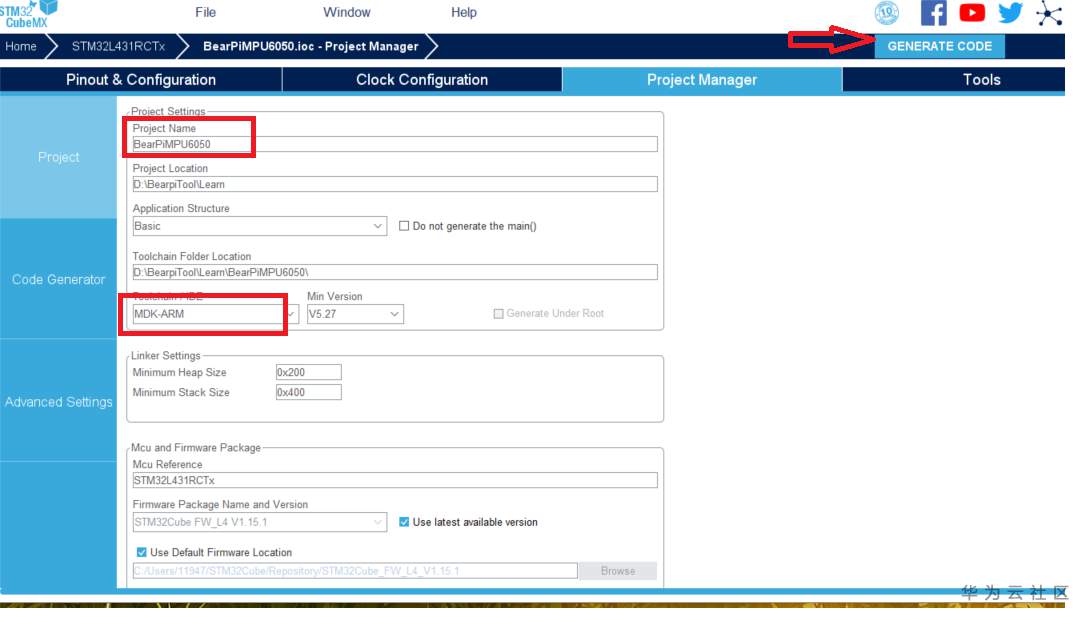The width and height of the screenshot is (1082, 618).
Task: Open the Code Generator side section
Action: (x=59, y=279)
